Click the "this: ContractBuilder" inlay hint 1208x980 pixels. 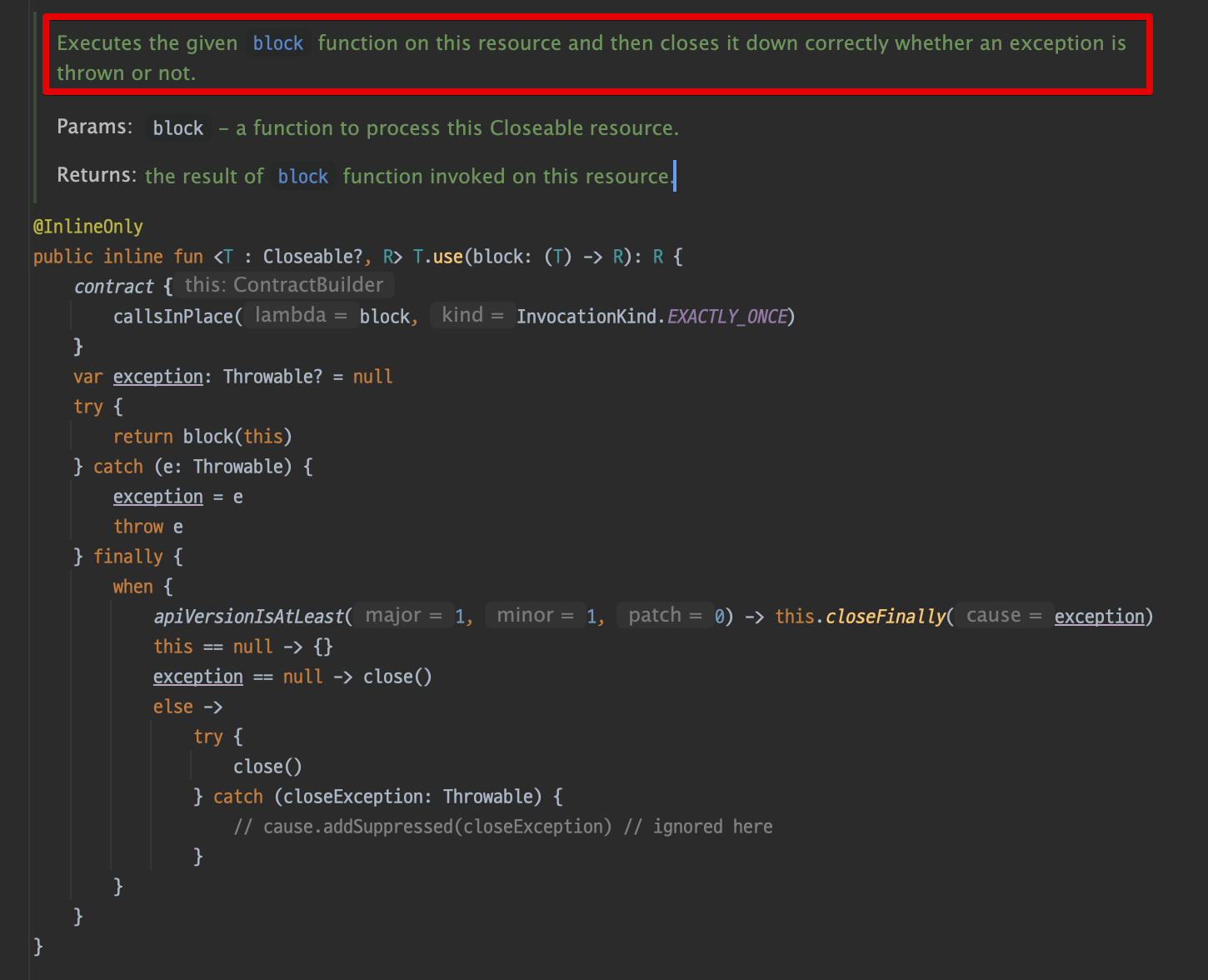[x=284, y=285]
